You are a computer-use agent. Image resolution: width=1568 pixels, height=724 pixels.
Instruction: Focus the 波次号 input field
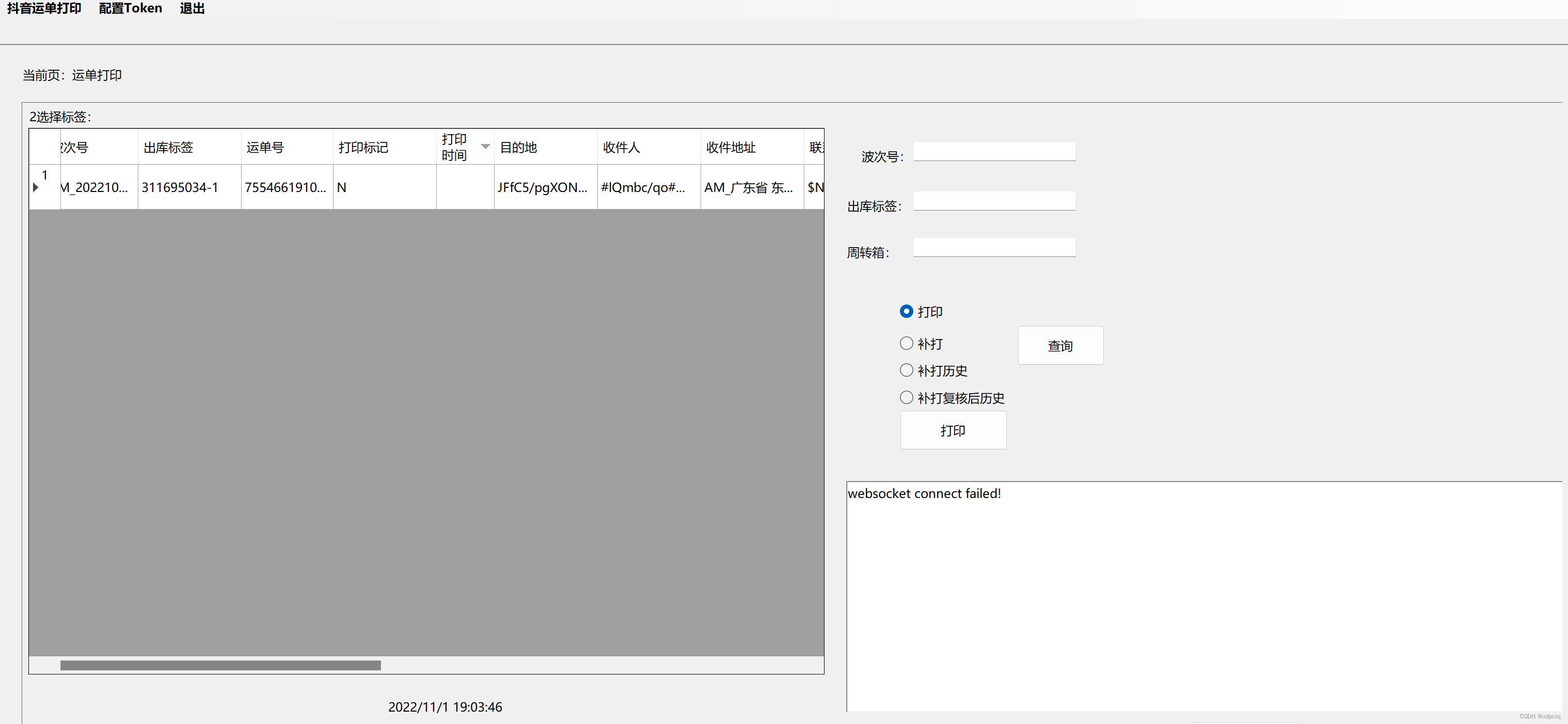tap(994, 152)
